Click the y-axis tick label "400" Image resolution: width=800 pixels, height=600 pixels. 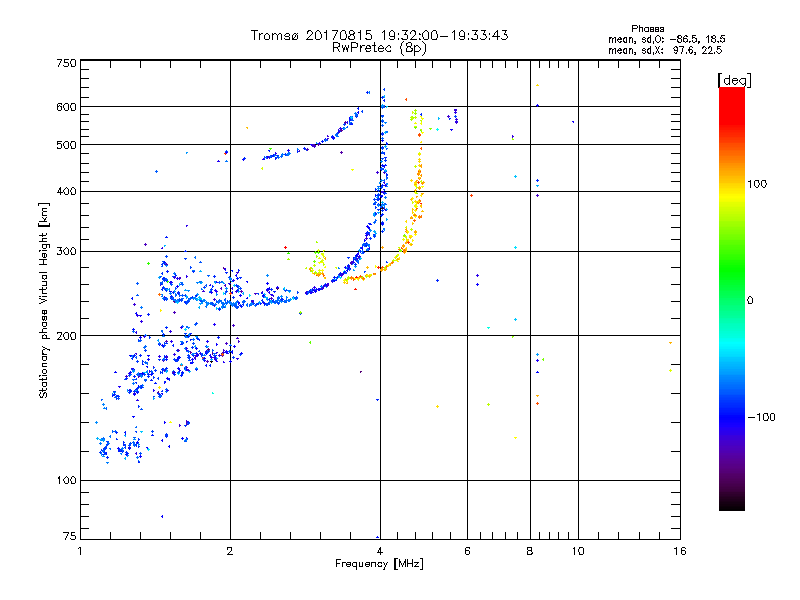point(66,191)
